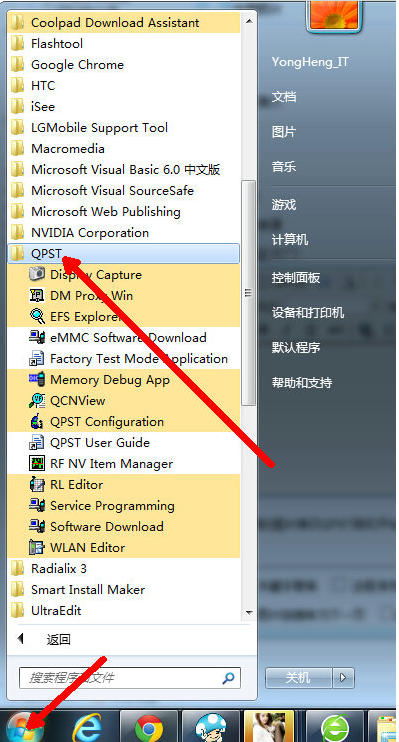Launch Memory Debug App icon
This screenshot has width=399, height=742.
tap(36, 380)
